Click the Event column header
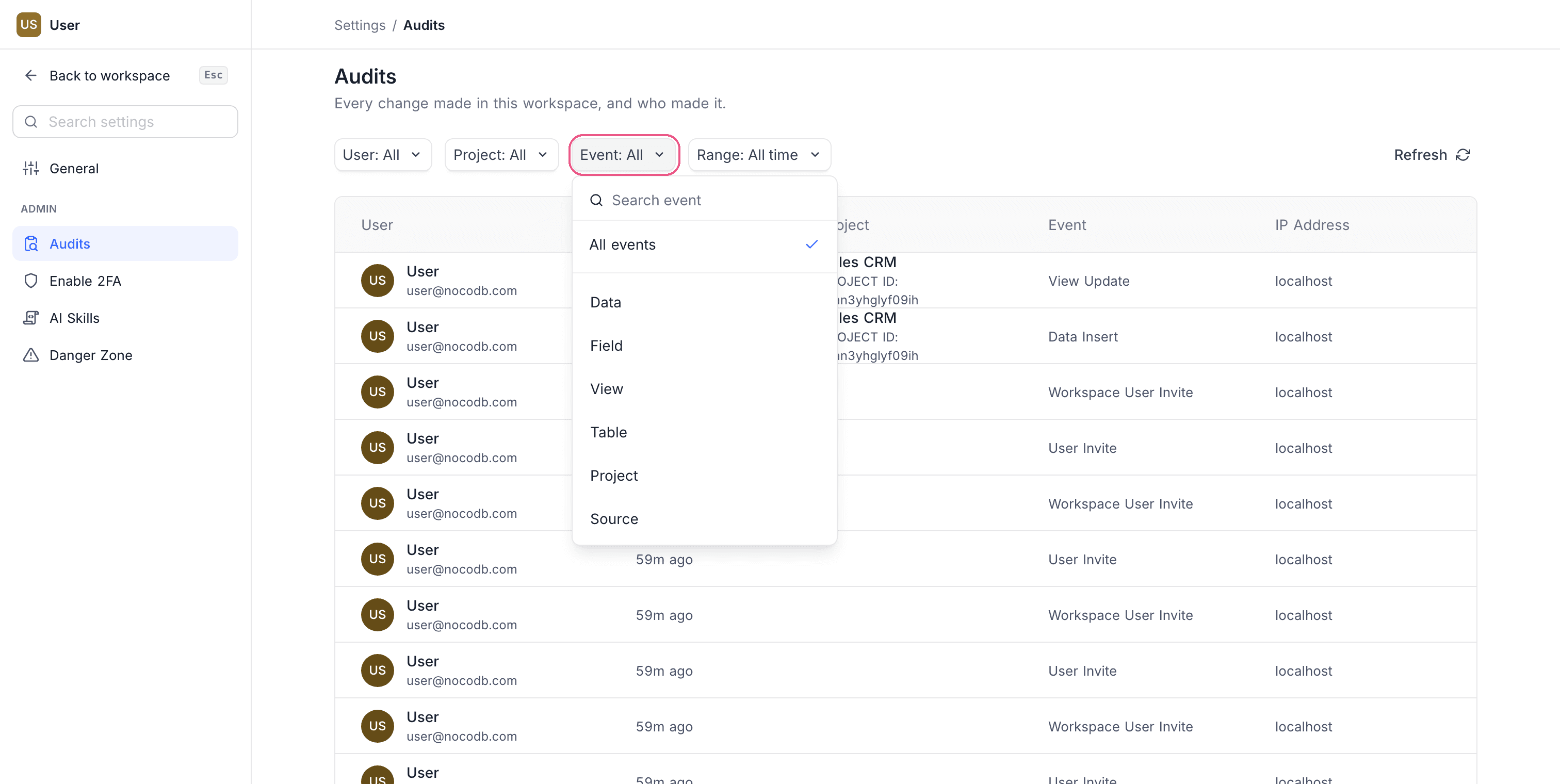Screen dimensions: 1560x784 (1067, 224)
